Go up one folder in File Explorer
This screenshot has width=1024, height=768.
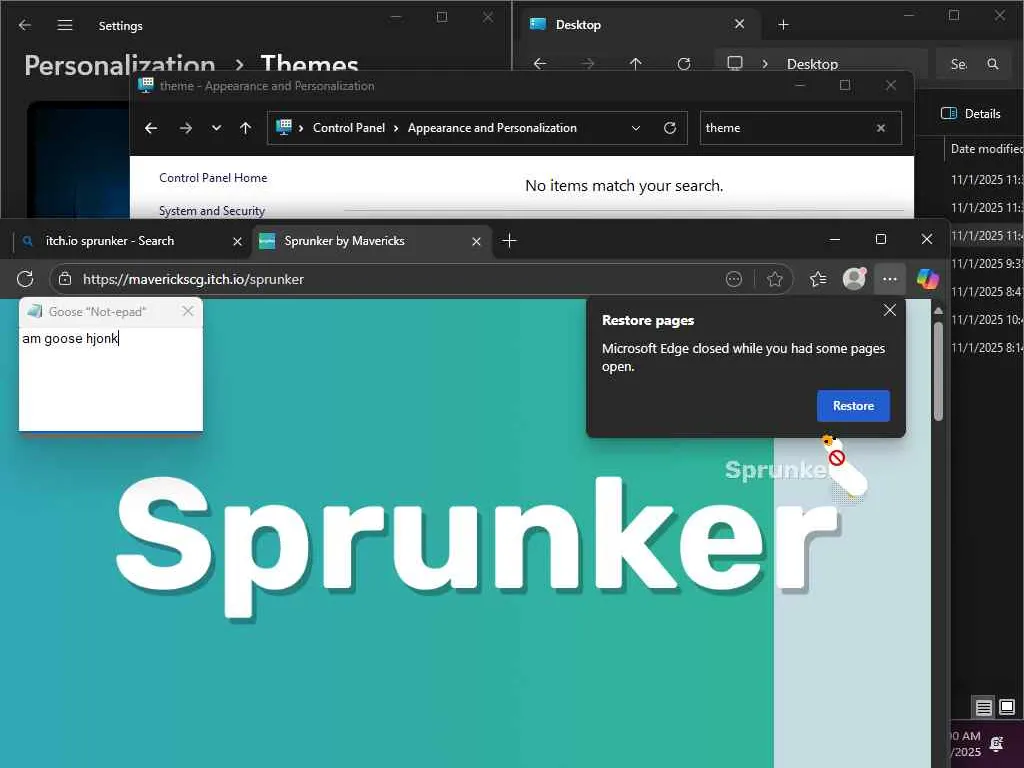[635, 63]
